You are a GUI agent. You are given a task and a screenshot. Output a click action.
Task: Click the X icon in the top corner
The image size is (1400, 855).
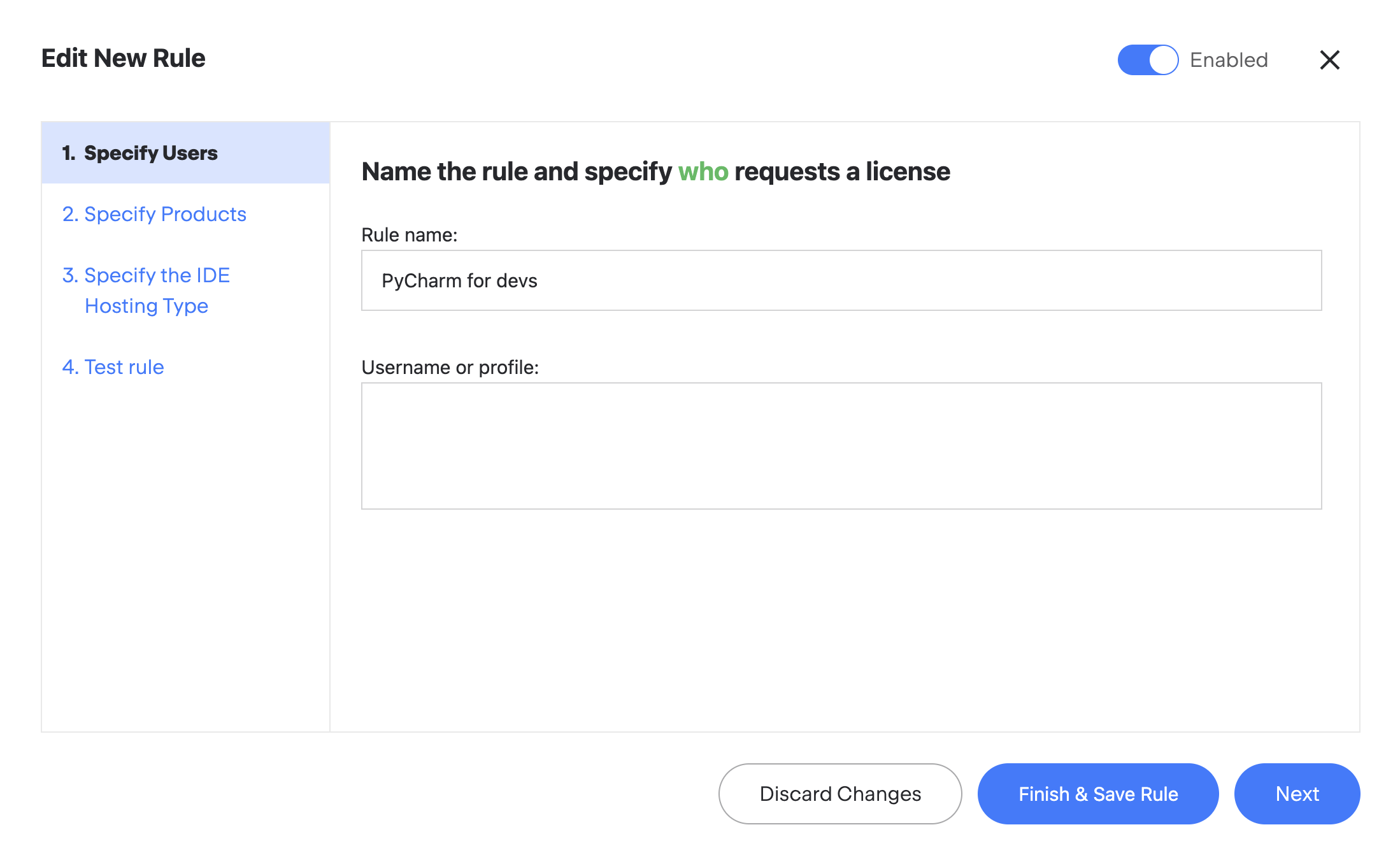[x=1330, y=59]
